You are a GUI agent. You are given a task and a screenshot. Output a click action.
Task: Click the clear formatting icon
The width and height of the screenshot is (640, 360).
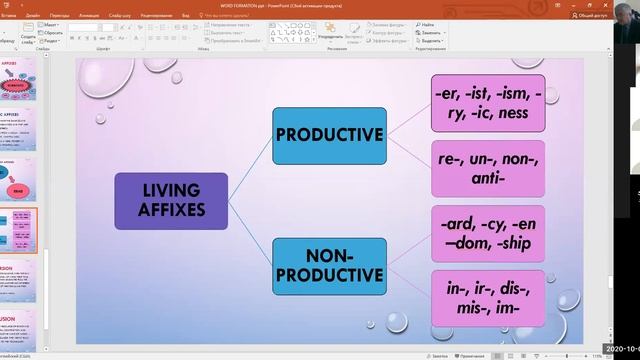[140, 27]
